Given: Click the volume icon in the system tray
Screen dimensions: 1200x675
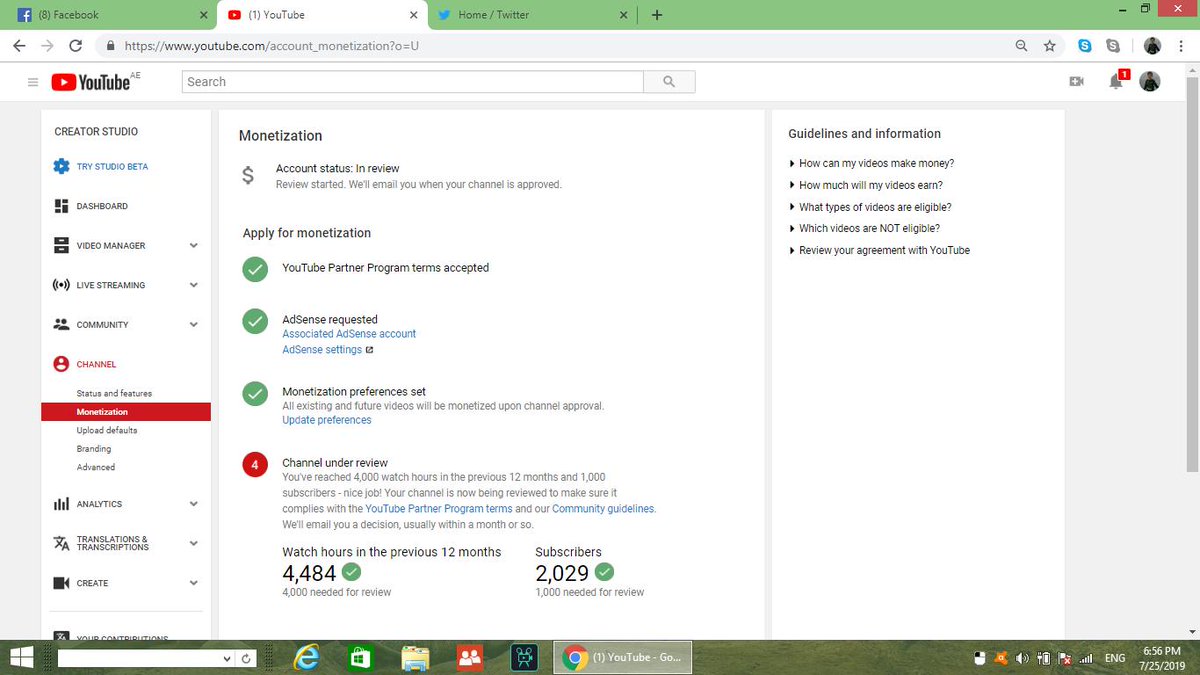Looking at the screenshot, I should tap(1022, 659).
